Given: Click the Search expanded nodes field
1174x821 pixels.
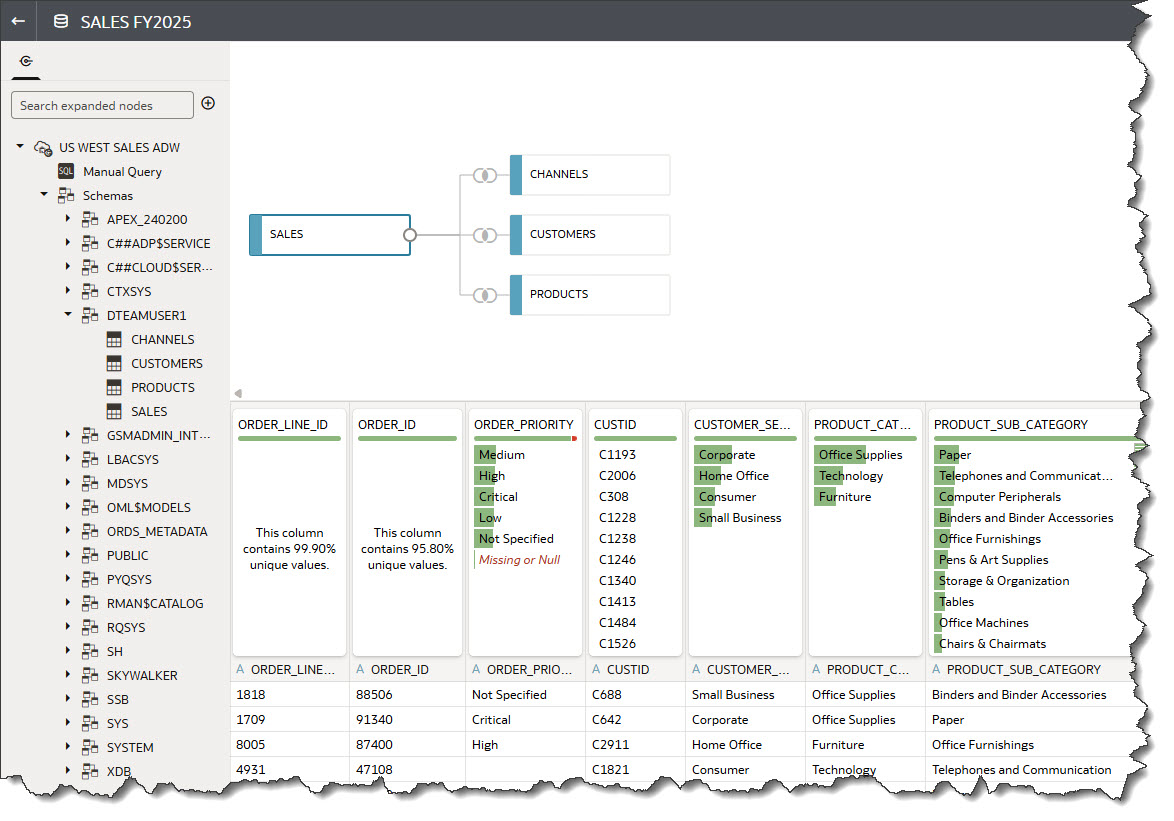Looking at the screenshot, I should (x=102, y=105).
